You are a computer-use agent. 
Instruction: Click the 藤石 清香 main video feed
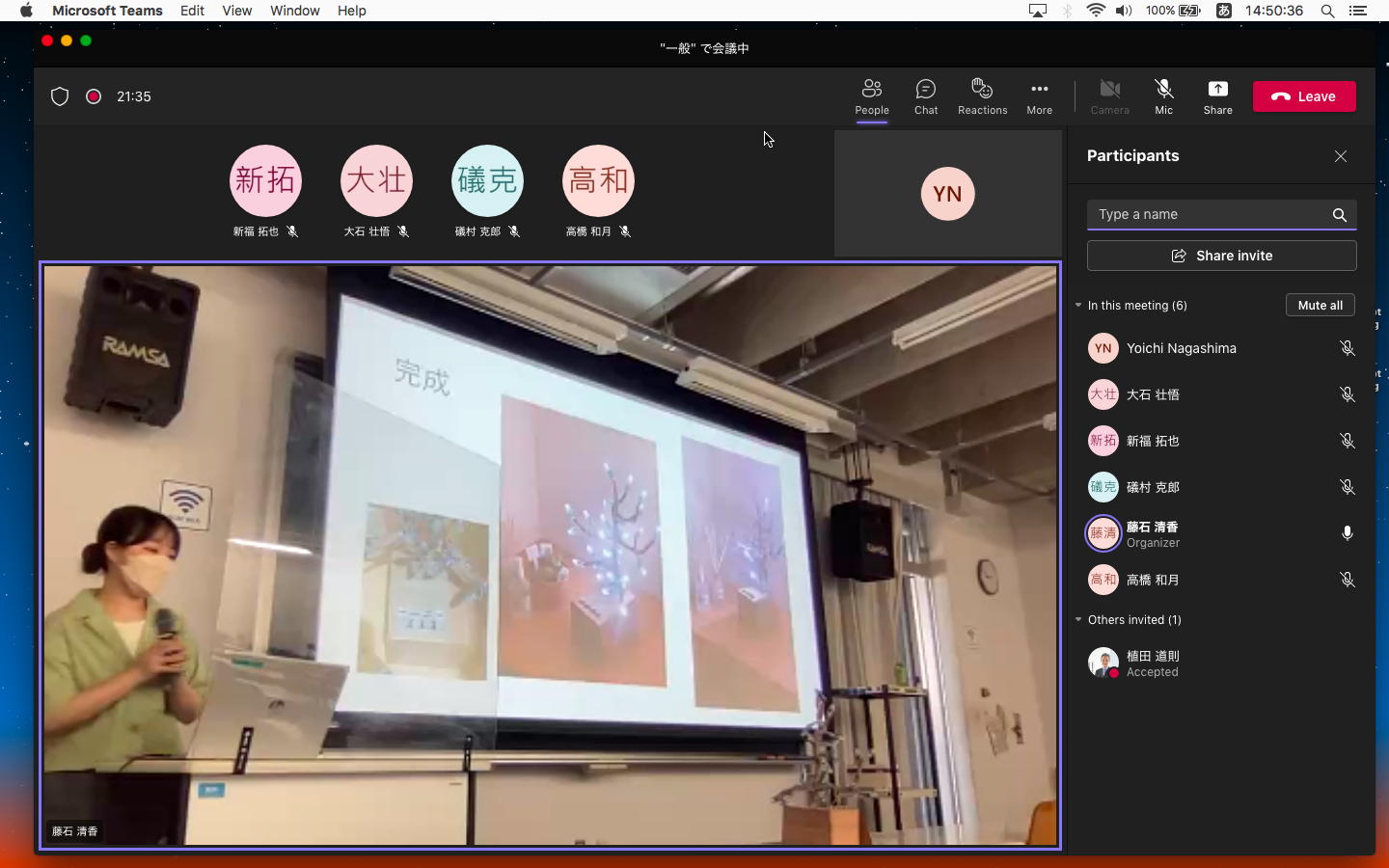550,556
